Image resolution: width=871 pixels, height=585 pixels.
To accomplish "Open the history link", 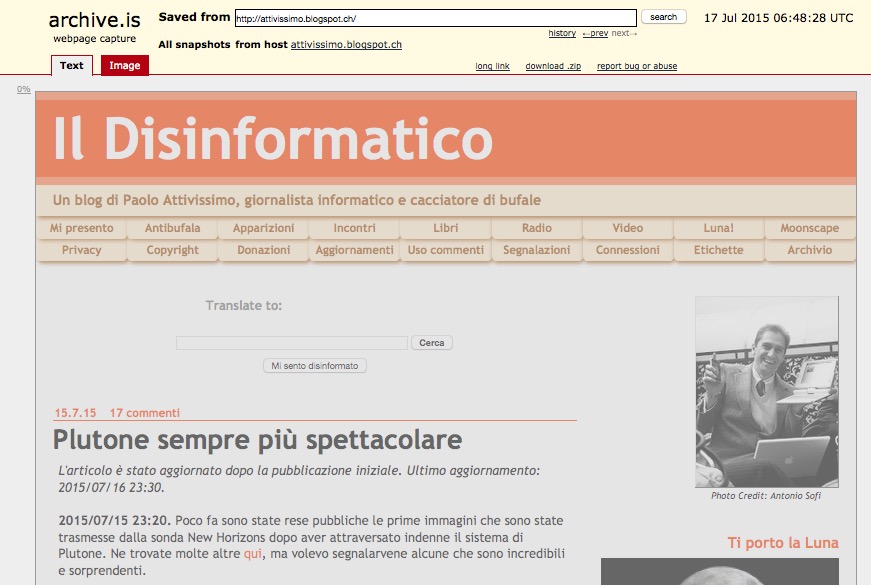I will click(x=562, y=33).
